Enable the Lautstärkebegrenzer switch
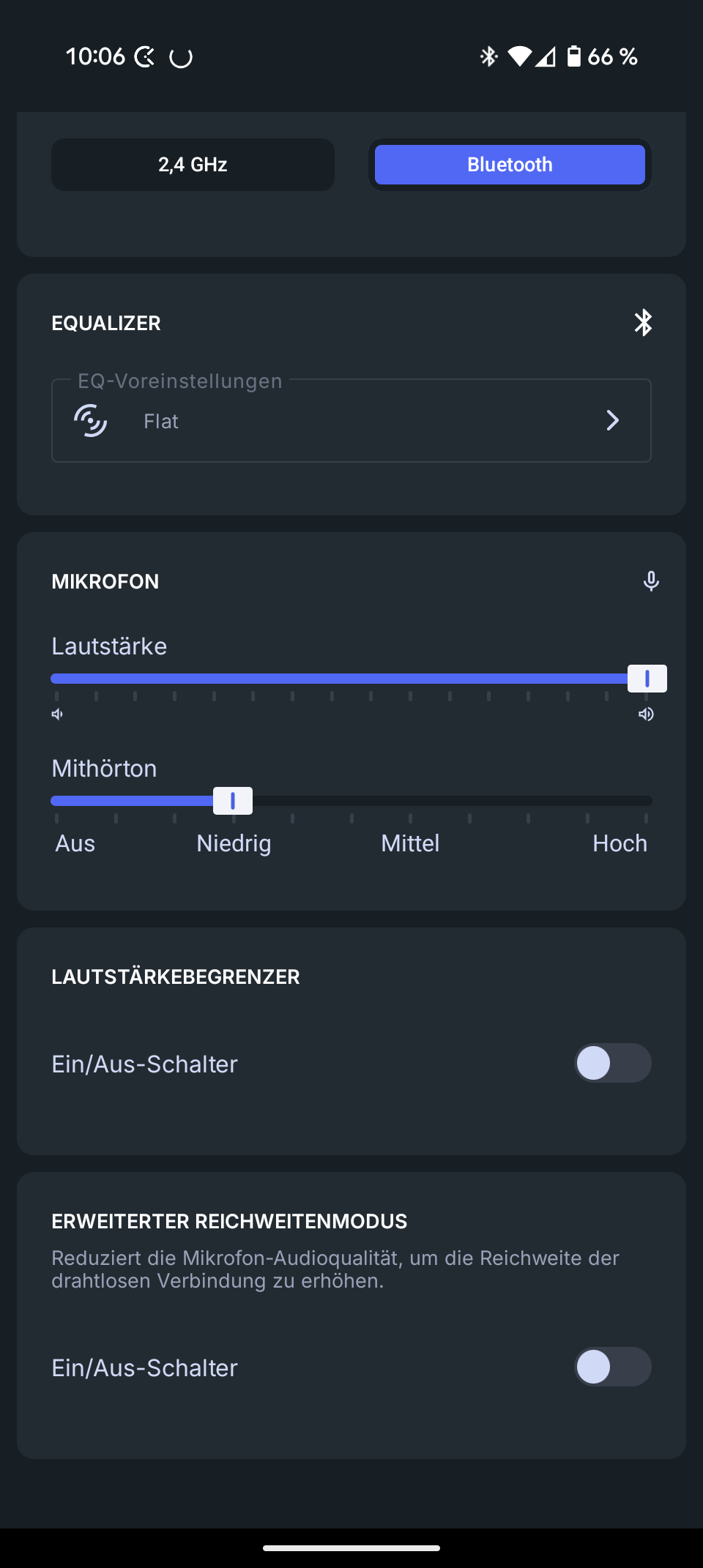703x1568 pixels. click(x=612, y=1063)
